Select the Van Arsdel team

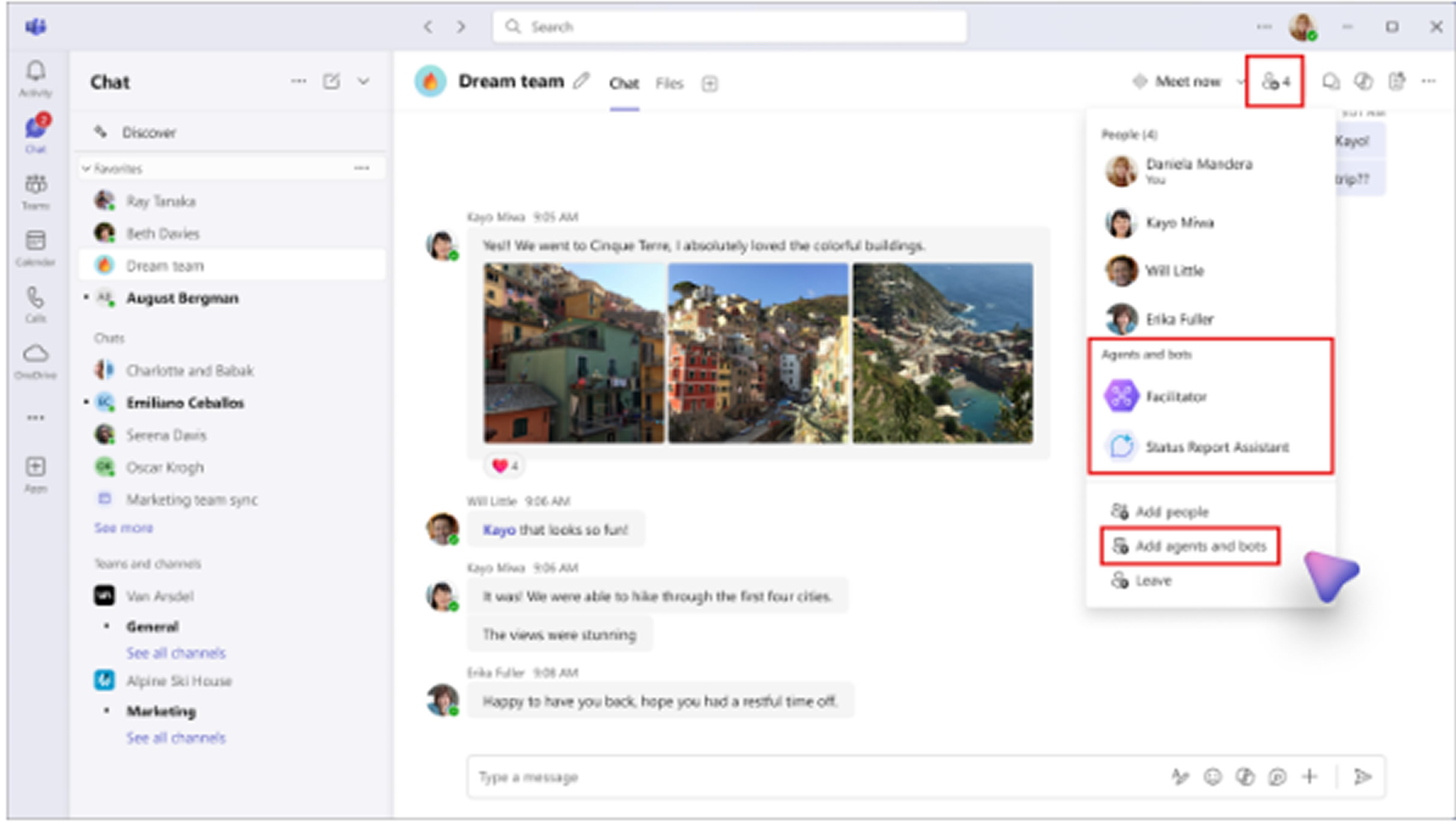232,596
